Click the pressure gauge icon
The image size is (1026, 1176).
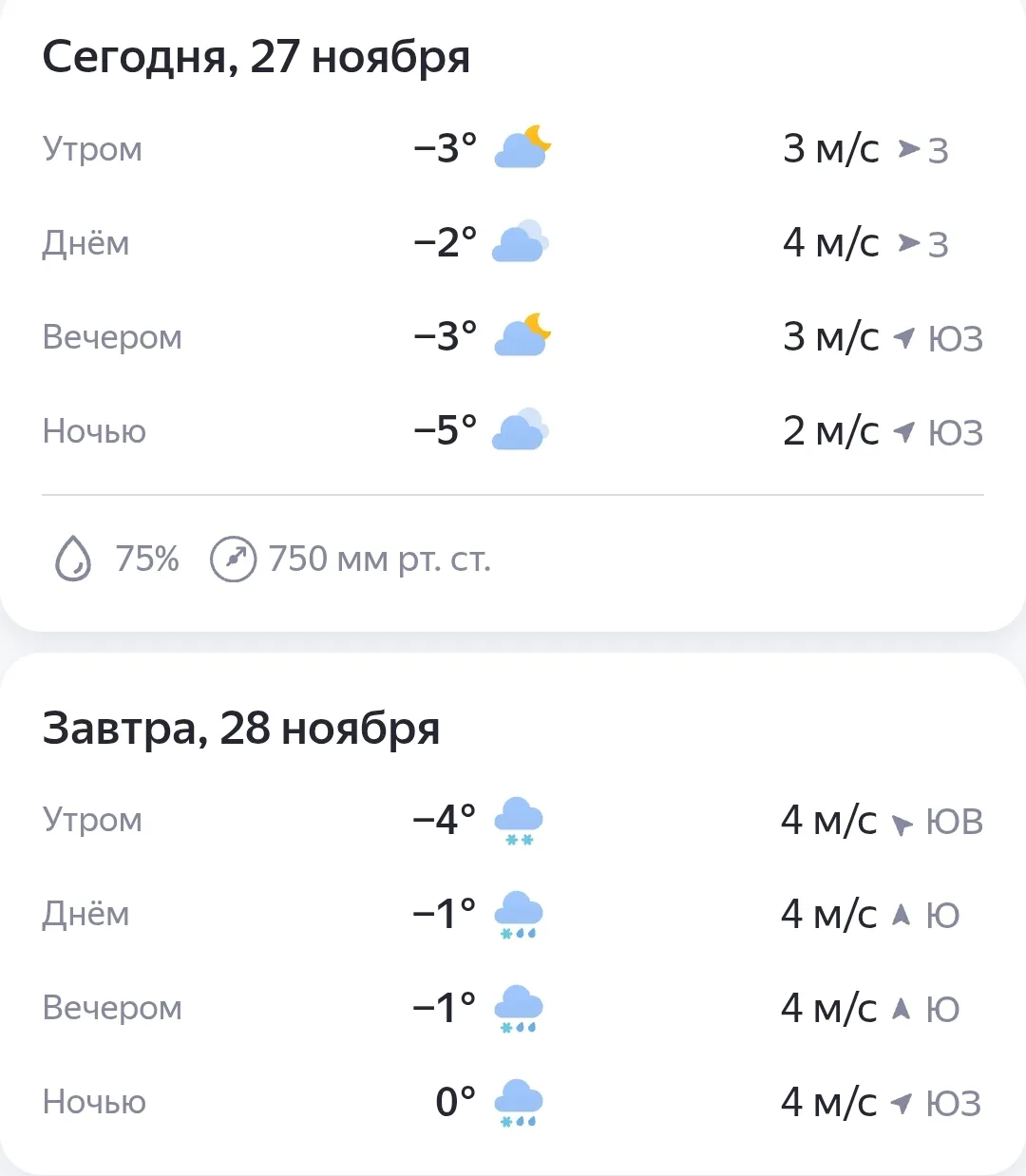[x=233, y=559]
